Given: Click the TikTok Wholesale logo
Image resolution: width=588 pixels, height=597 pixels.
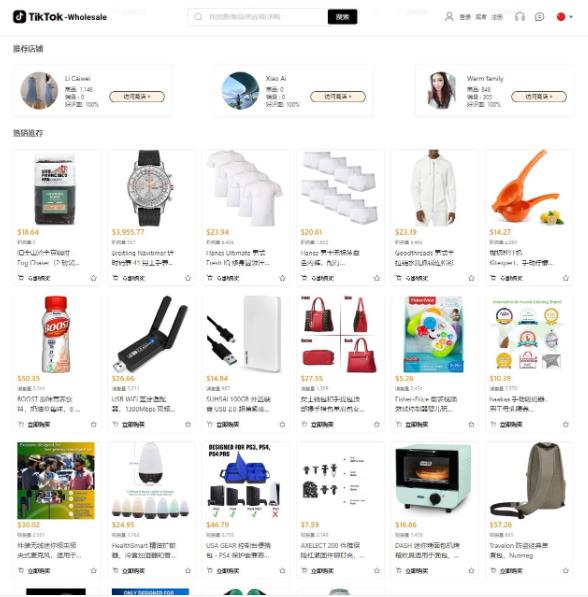Looking at the screenshot, I should point(60,17).
